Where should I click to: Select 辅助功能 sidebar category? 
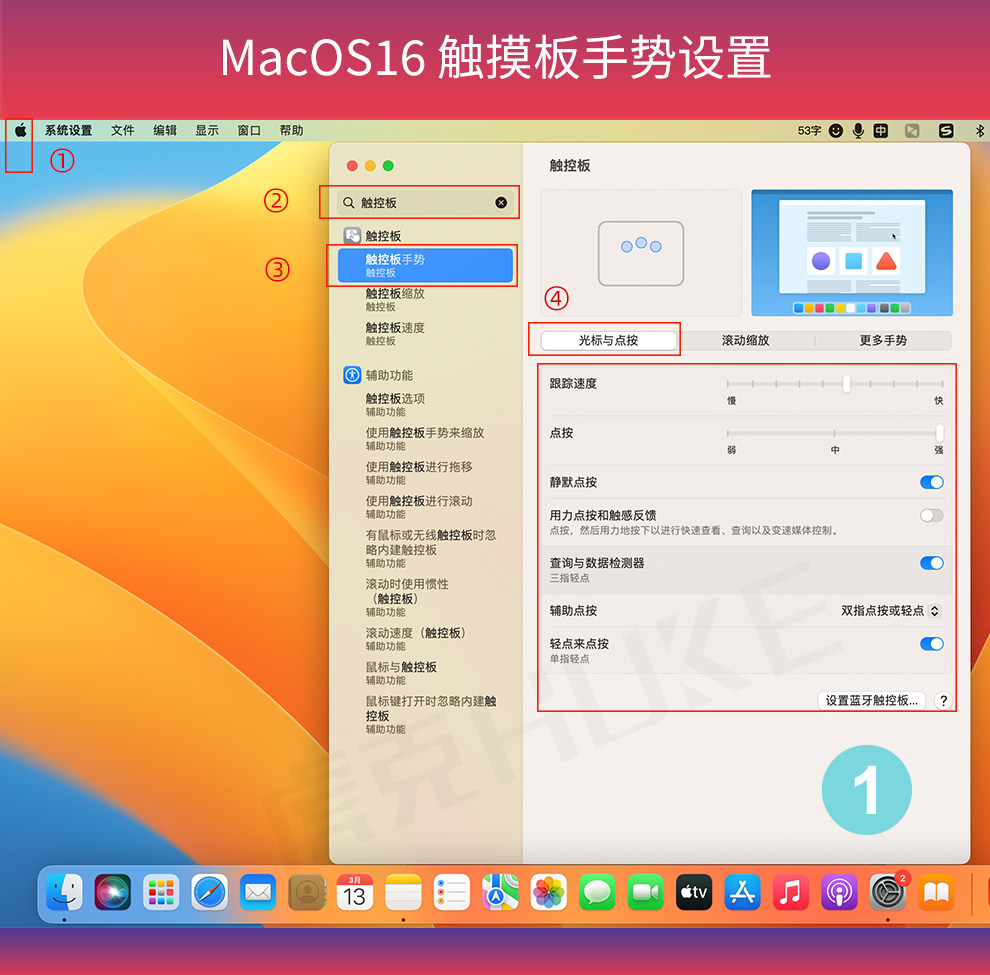(x=378, y=375)
